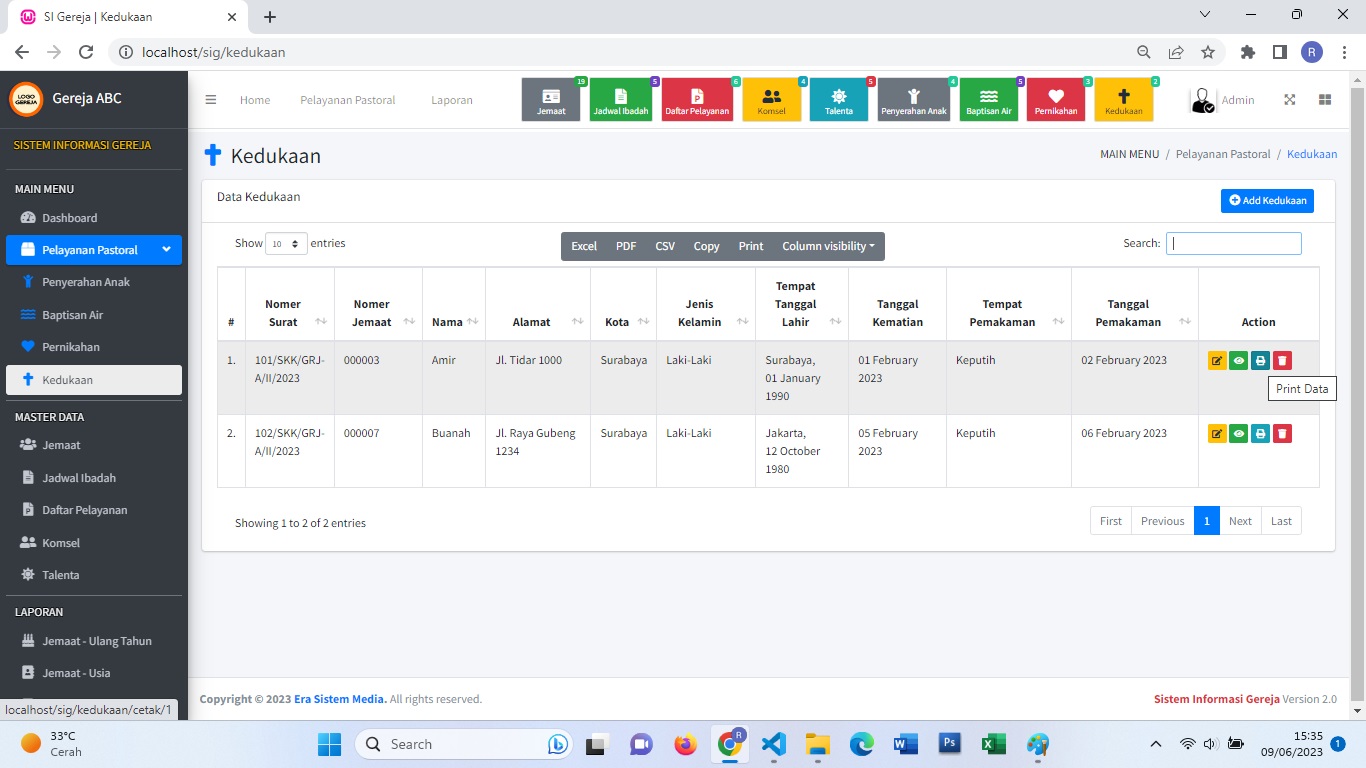Screen dimensions: 1366x768
Task: Open the Column visibility dropdown
Action: pos(827,246)
